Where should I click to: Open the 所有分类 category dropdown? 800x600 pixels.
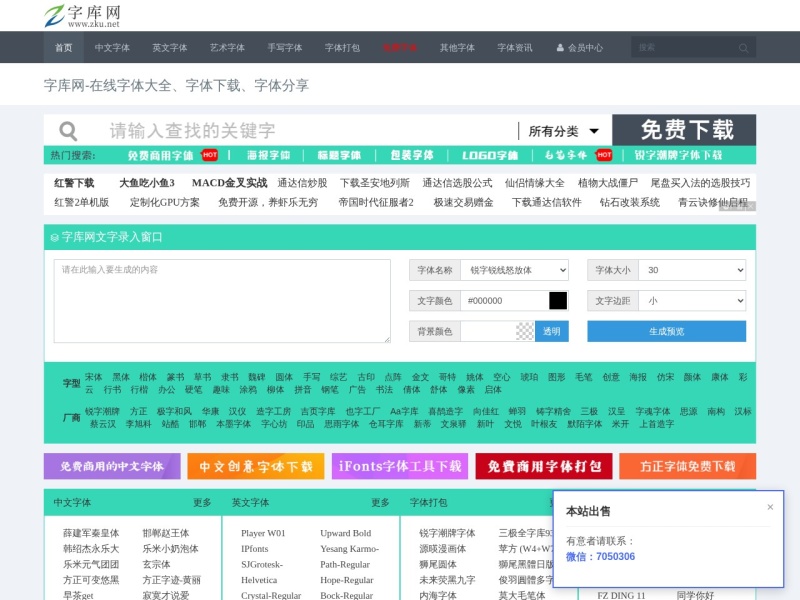(x=563, y=131)
